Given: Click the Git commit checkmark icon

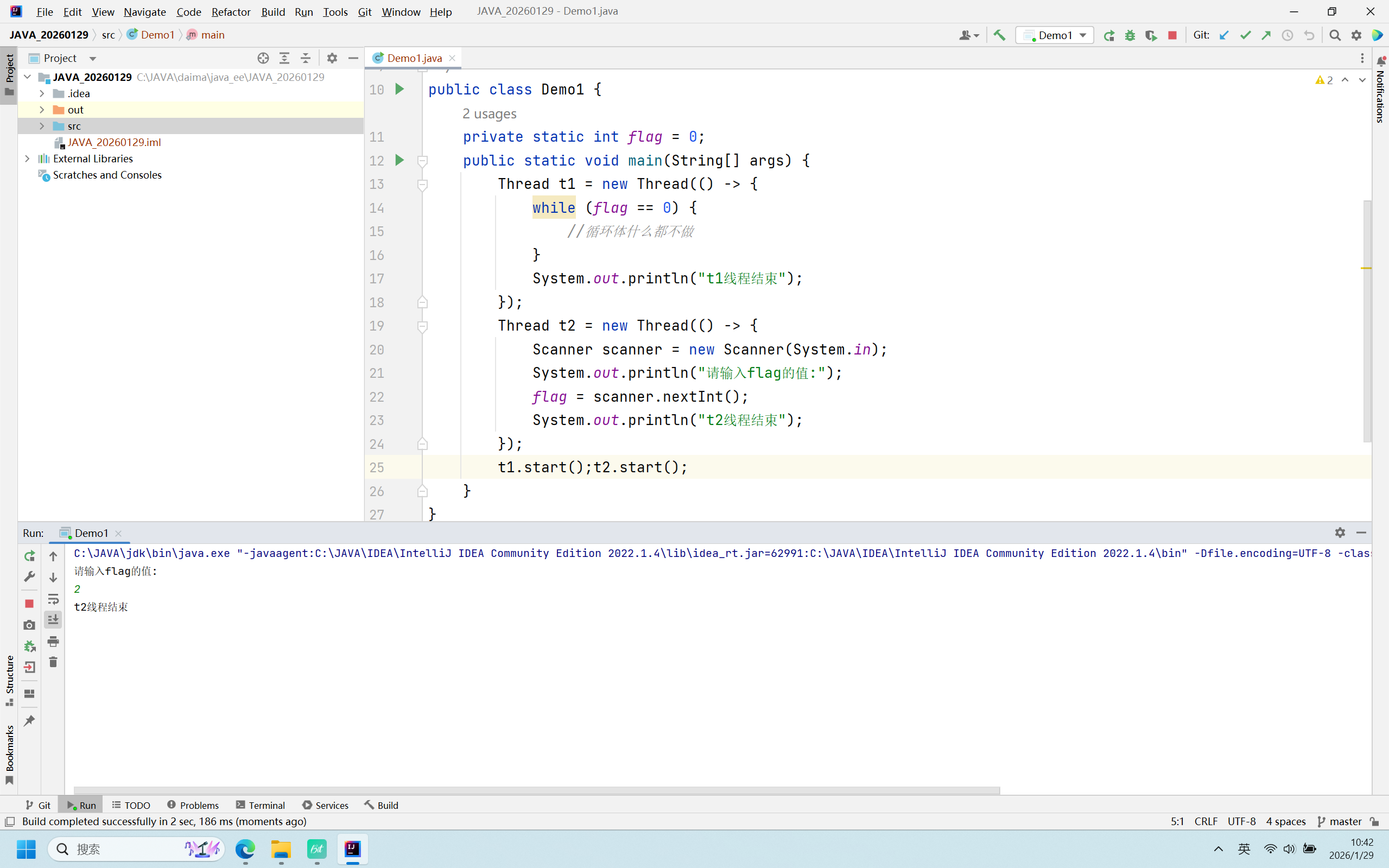Looking at the screenshot, I should 1245,35.
